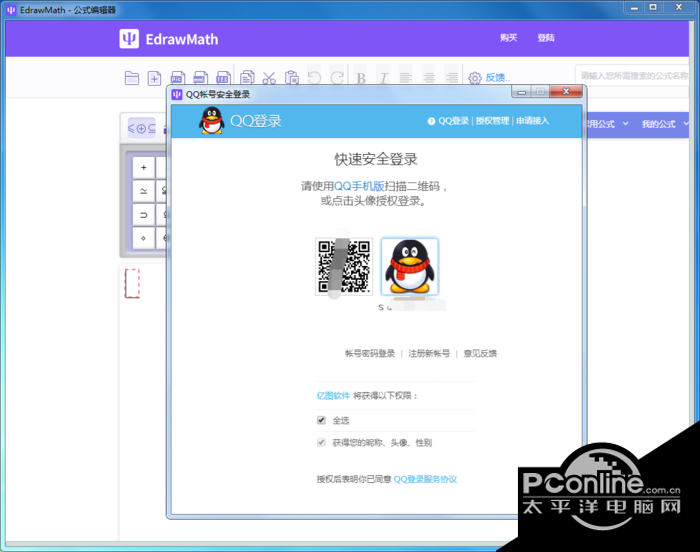This screenshot has height=552, width=700.
Task: Export as TEX file icon
Action: coord(223,78)
